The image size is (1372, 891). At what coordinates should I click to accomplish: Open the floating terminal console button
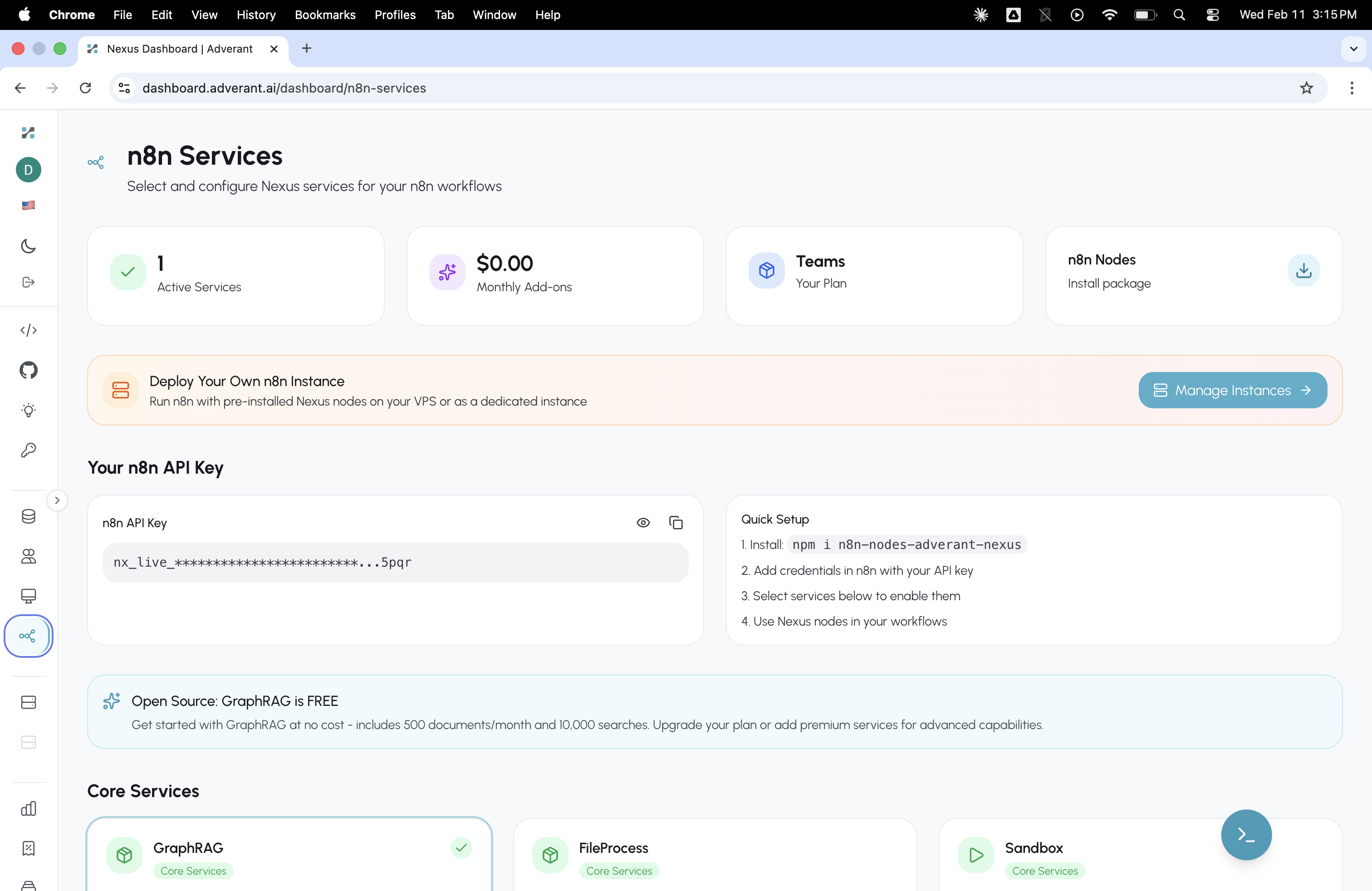[x=1246, y=835]
